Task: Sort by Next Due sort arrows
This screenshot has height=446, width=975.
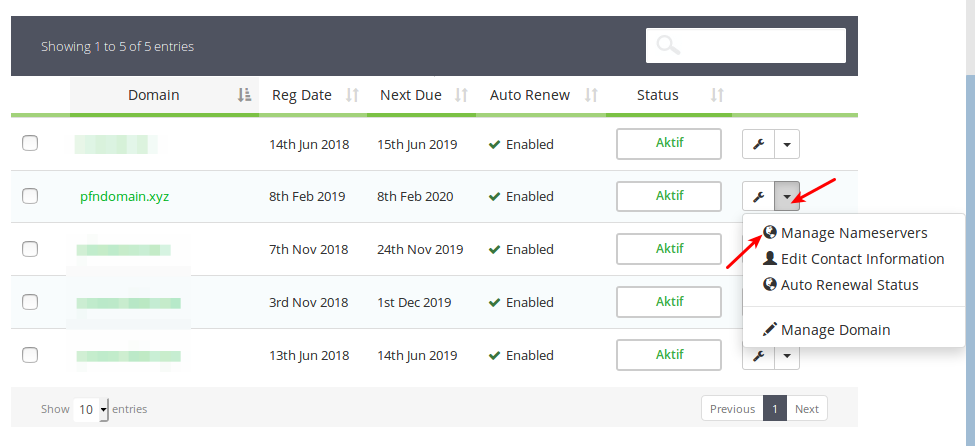Action: (x=461, y=95)
